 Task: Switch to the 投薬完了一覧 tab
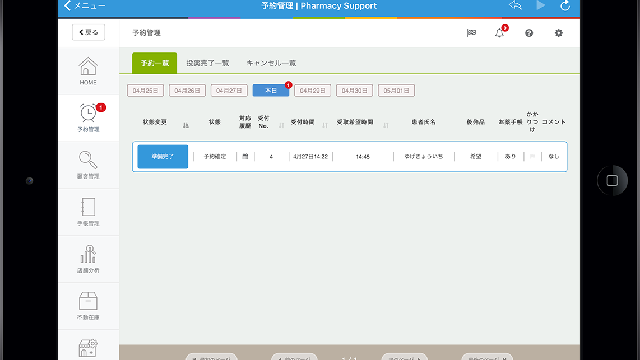(208, 63)
